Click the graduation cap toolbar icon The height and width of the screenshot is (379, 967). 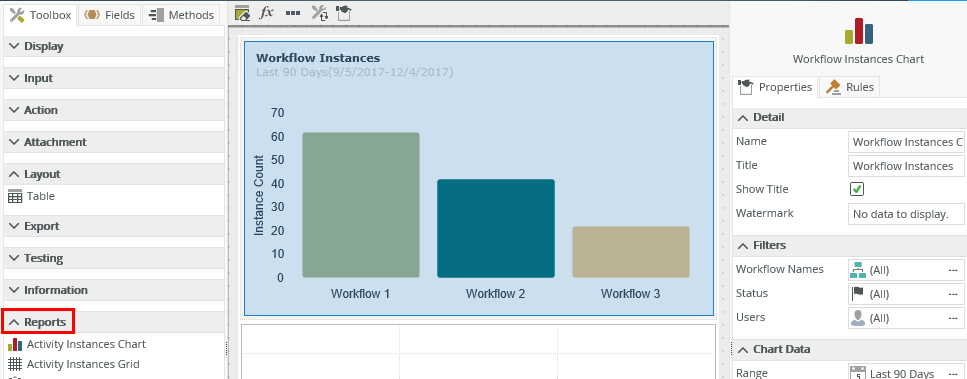(x=344, y=12)
